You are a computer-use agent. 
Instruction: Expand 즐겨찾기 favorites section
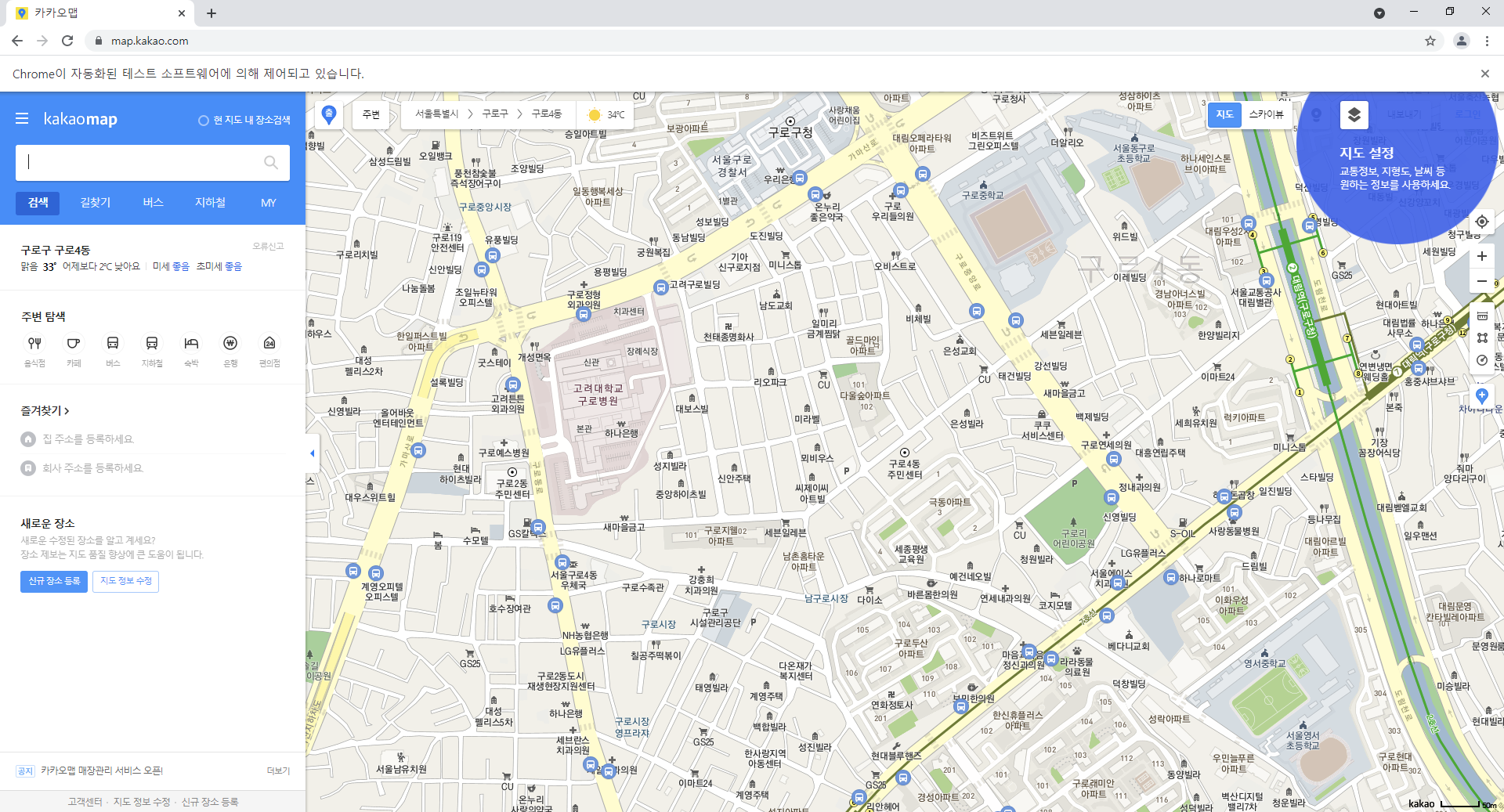coord(45,410)
